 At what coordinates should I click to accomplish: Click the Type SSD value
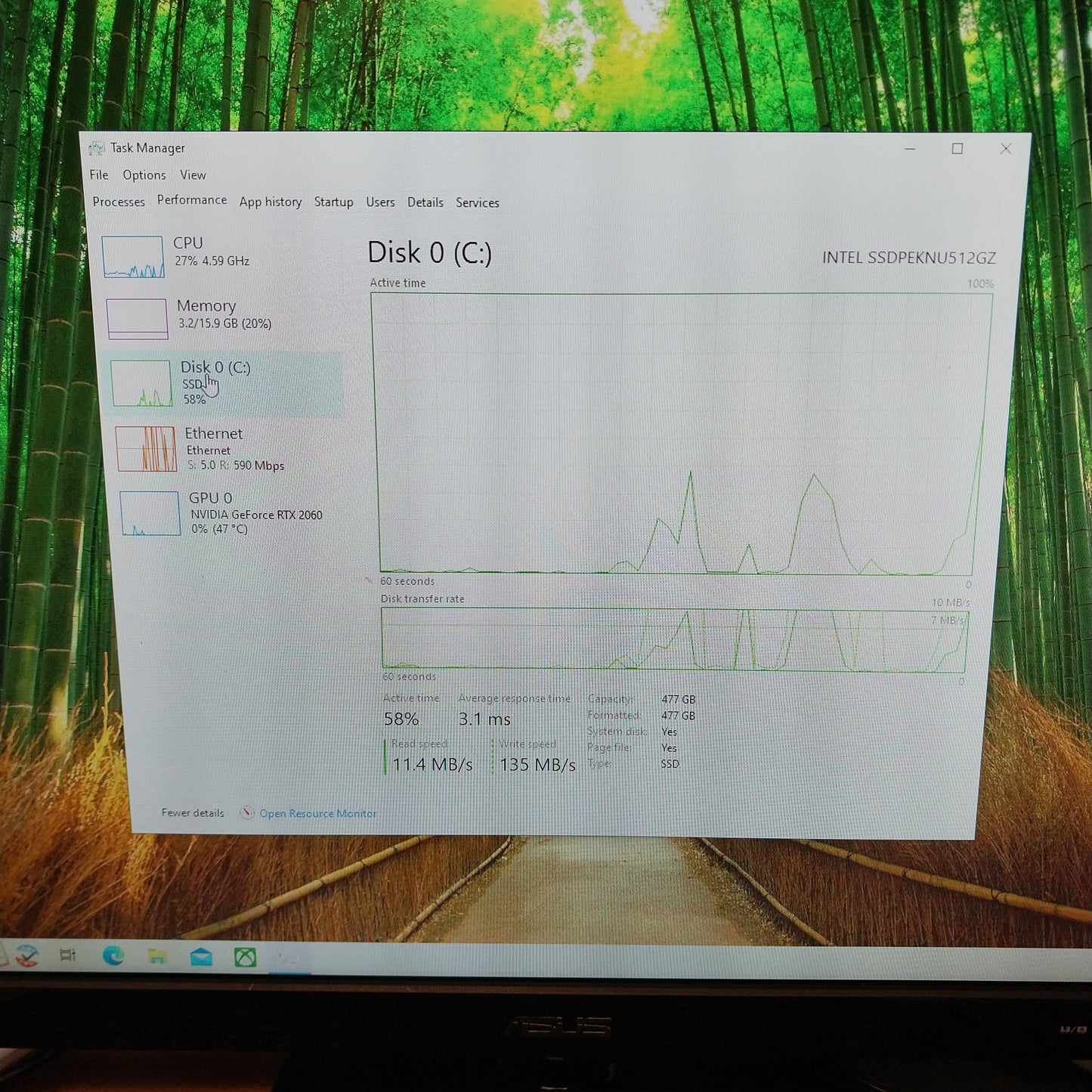pos(670,764)
